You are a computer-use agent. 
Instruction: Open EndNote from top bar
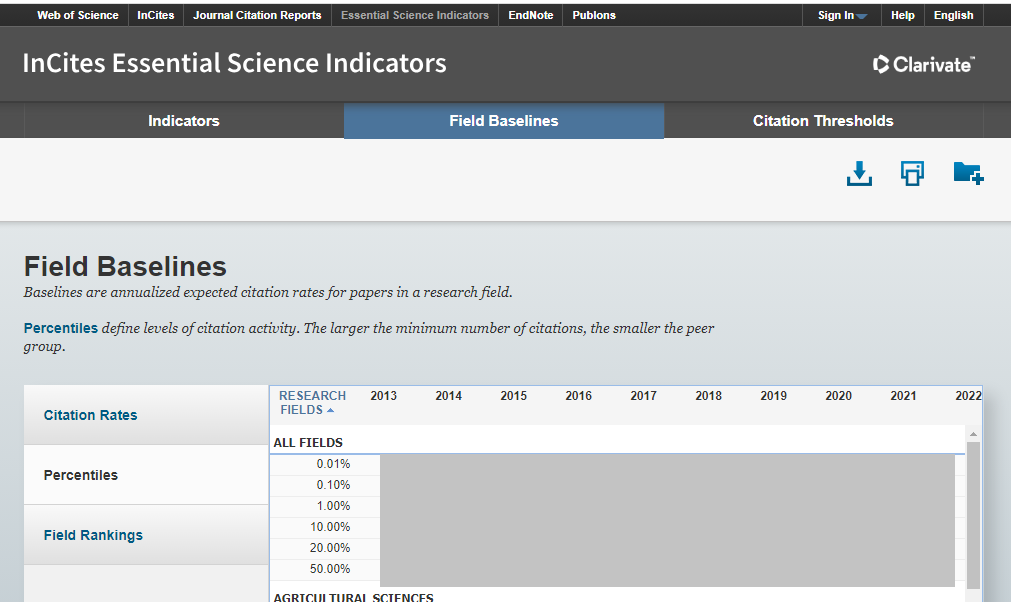pyautogui.click(x=531, y=15)
